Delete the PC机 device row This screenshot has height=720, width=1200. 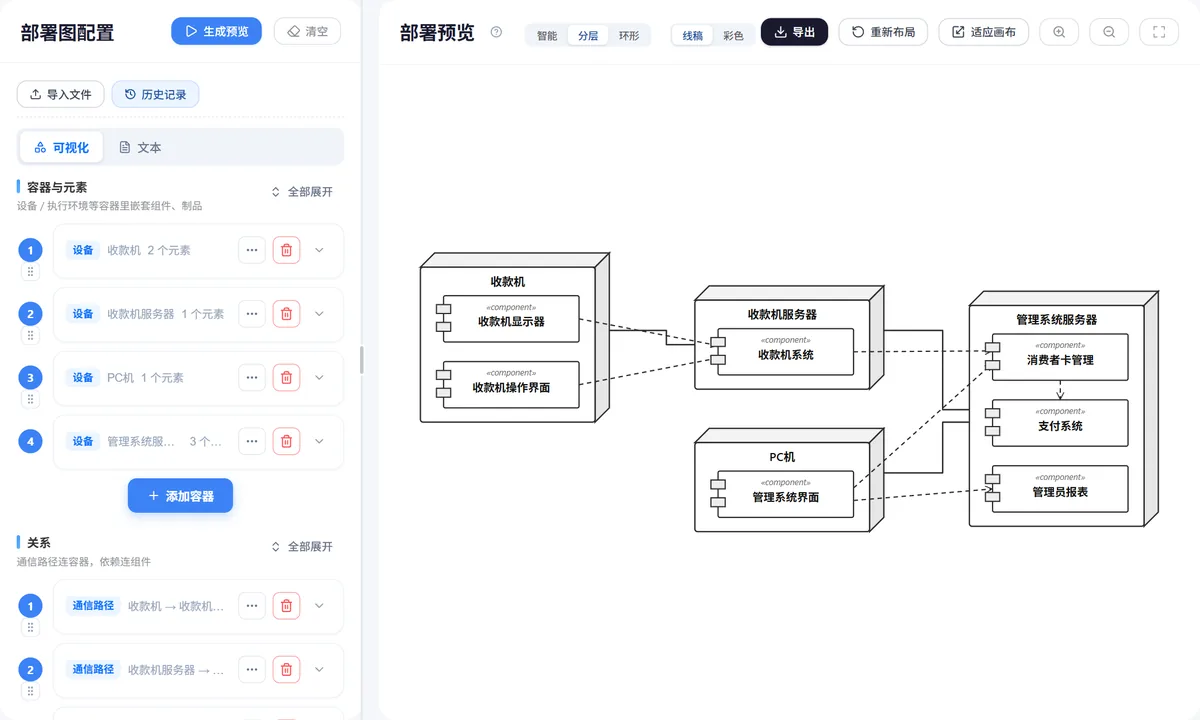286,377
